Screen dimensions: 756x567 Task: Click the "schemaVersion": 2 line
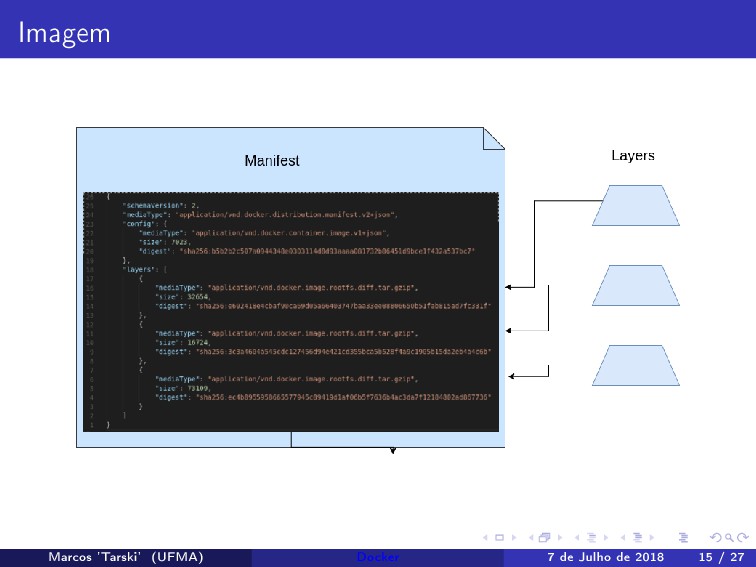pos(161,205)
